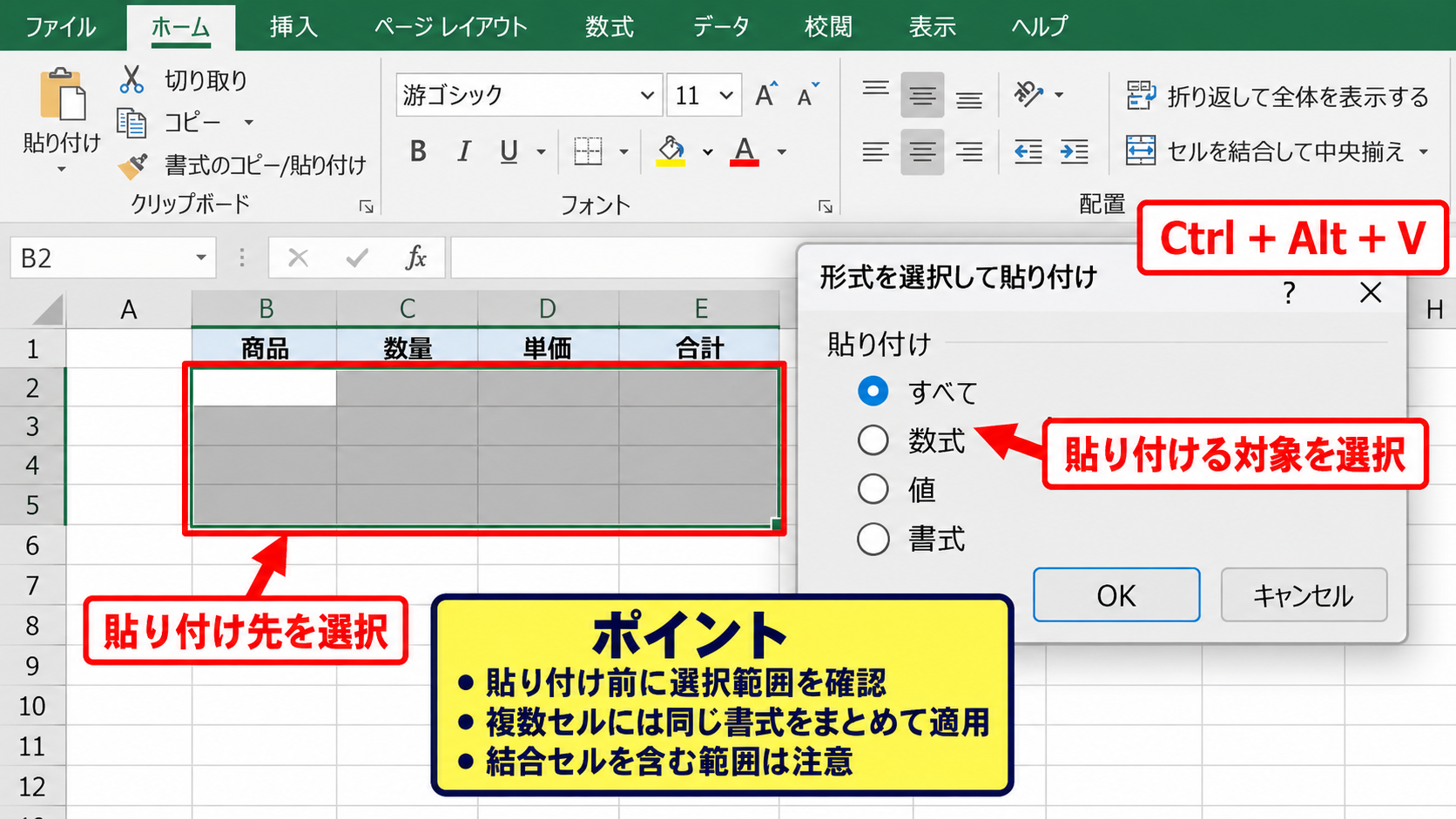Click the yellow Fill Color bucket
Viewport: 1456px width, 819px height.
671,151
